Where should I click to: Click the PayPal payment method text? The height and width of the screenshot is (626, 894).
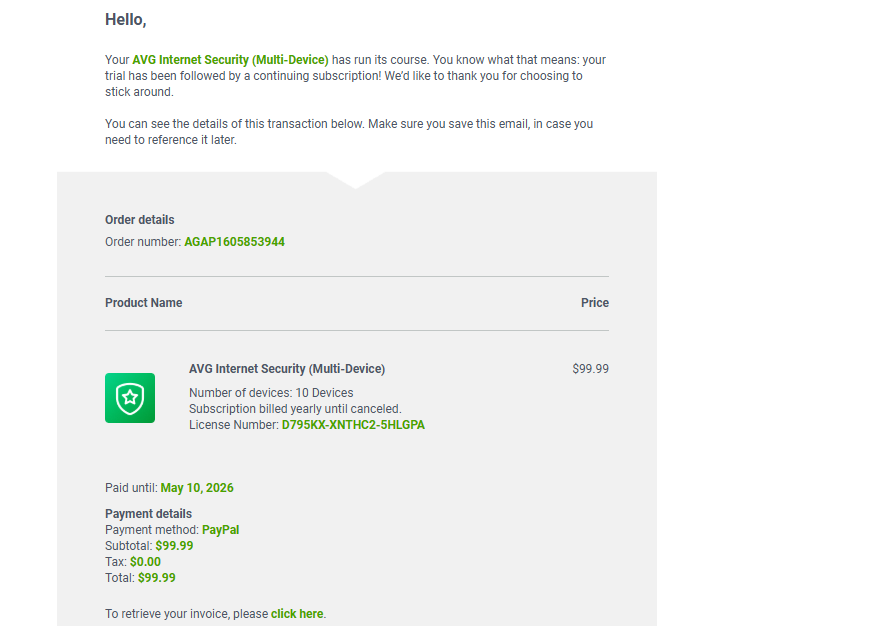click(x=220, y=530)
